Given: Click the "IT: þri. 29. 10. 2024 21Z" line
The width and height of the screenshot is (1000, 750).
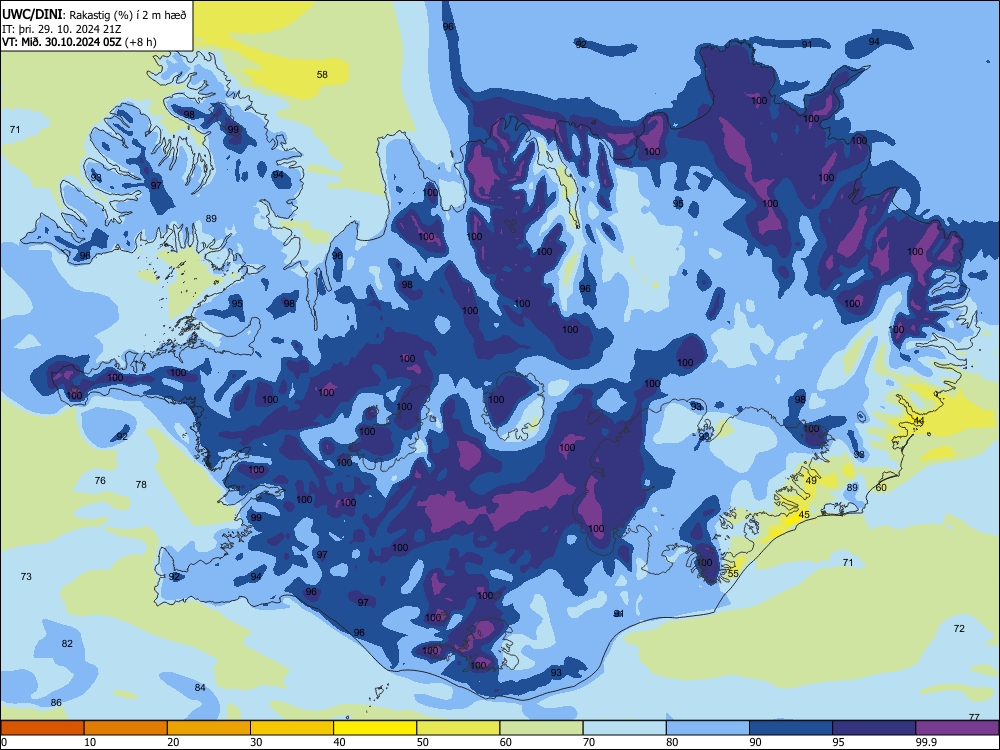Looking at the screenshot, I should (62, 29).
